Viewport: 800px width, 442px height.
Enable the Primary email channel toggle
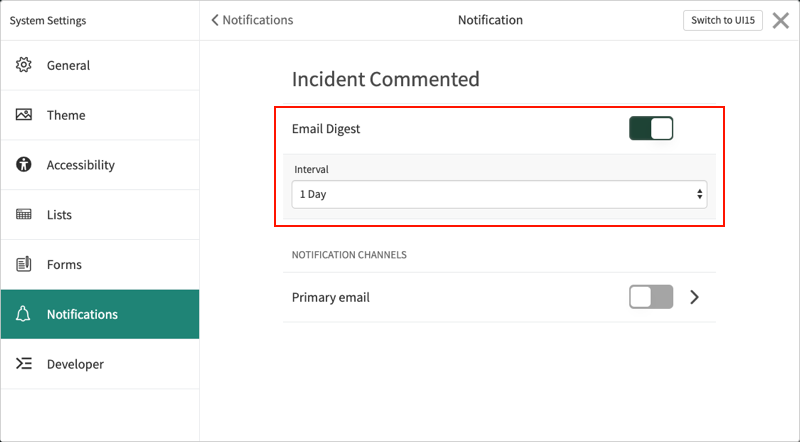[651, 297]
